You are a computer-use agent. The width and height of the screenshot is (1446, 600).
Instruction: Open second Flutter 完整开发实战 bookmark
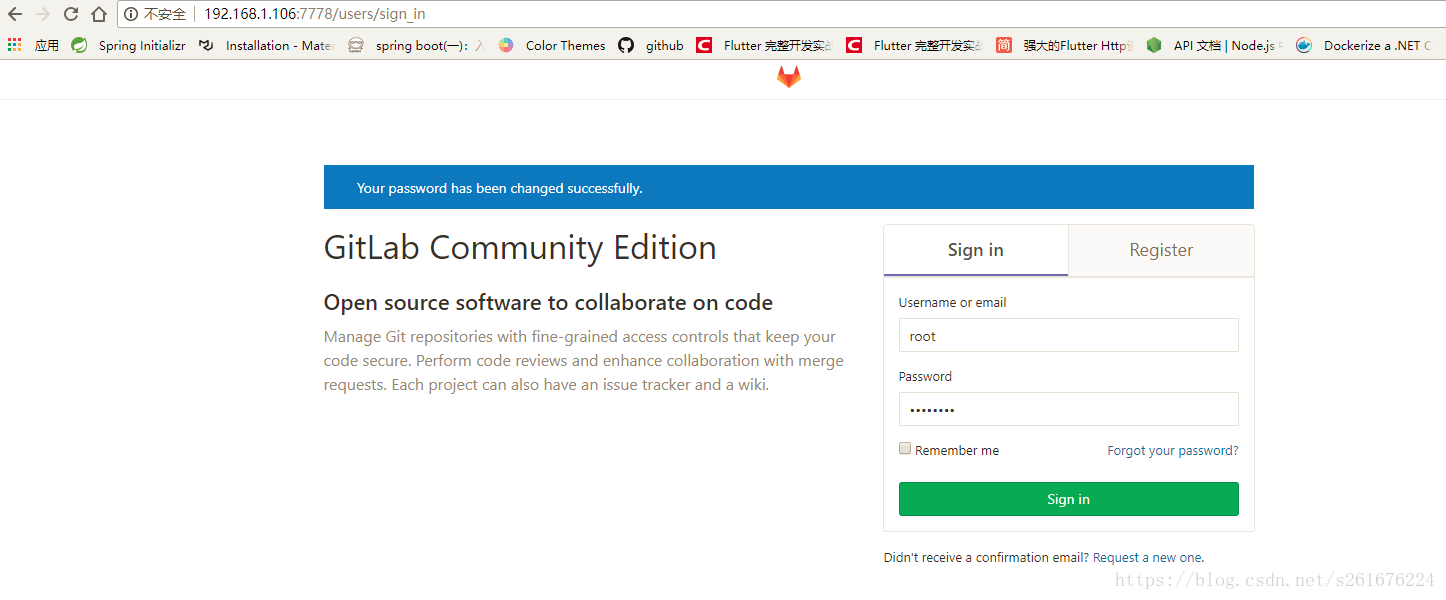(x=914, y=45)
